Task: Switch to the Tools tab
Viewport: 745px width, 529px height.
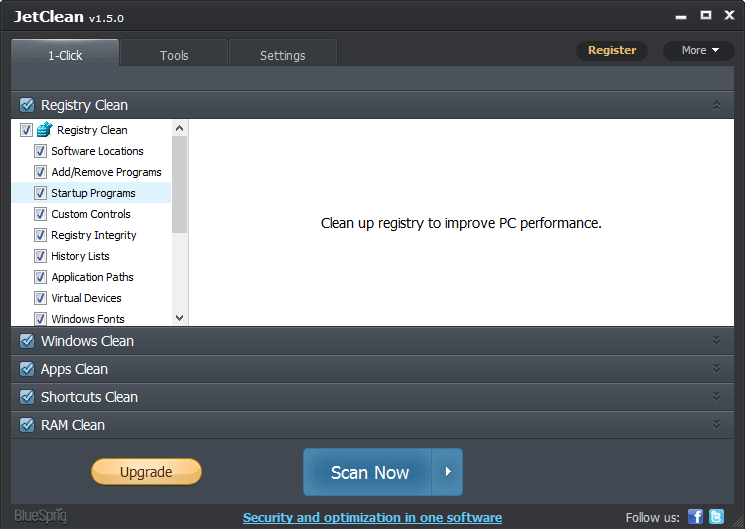Action: 174,55
